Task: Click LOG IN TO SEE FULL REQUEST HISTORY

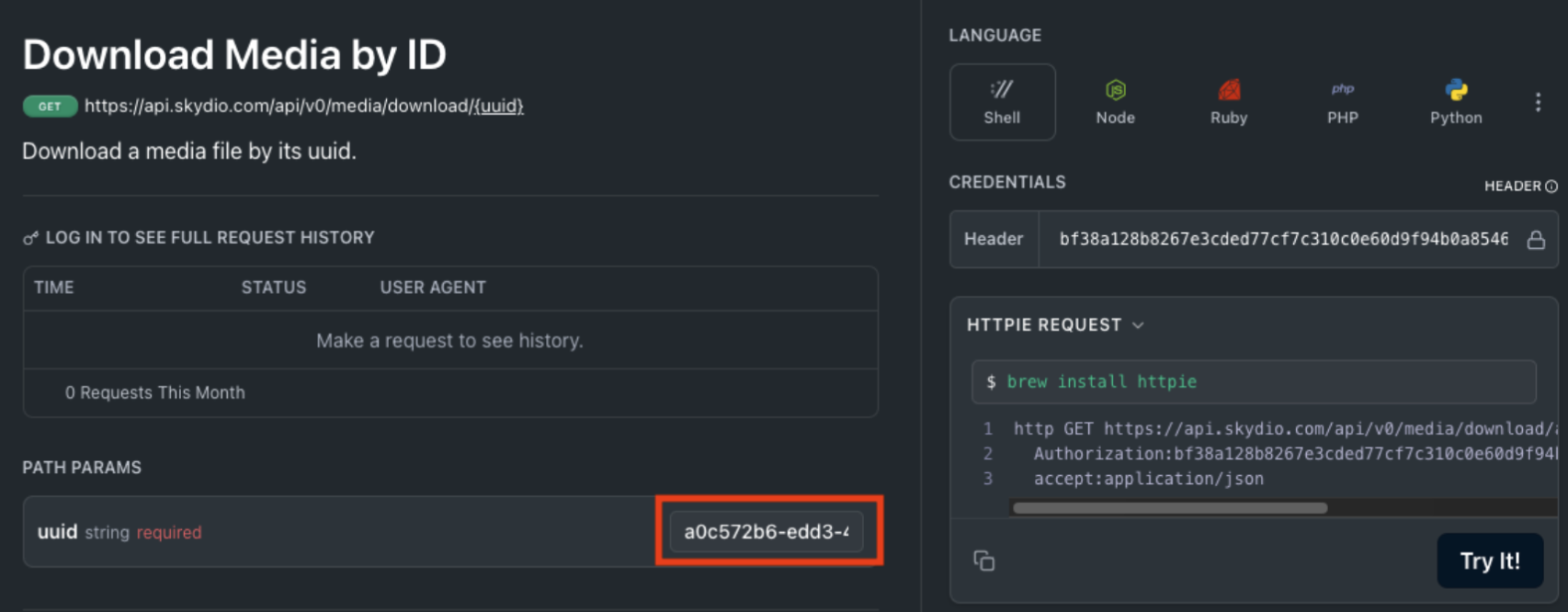Action: tap(210, 238)
